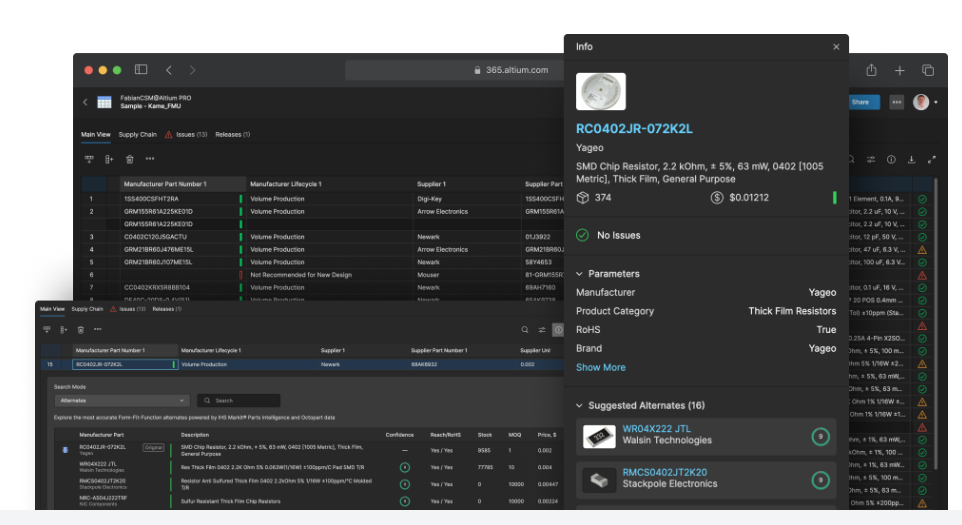Click the browser sidebar toggle icon
This screenshot has width=962, height=525.
(141, 70)
